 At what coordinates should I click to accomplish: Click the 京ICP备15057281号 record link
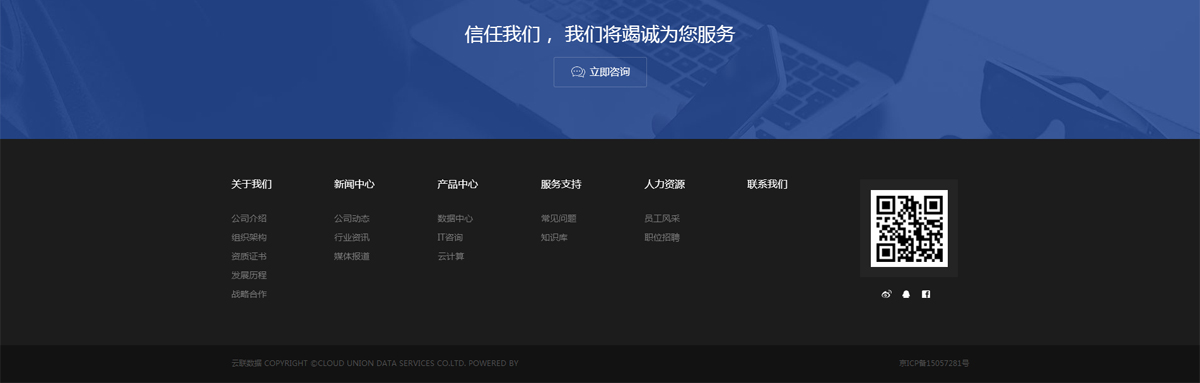934,364
